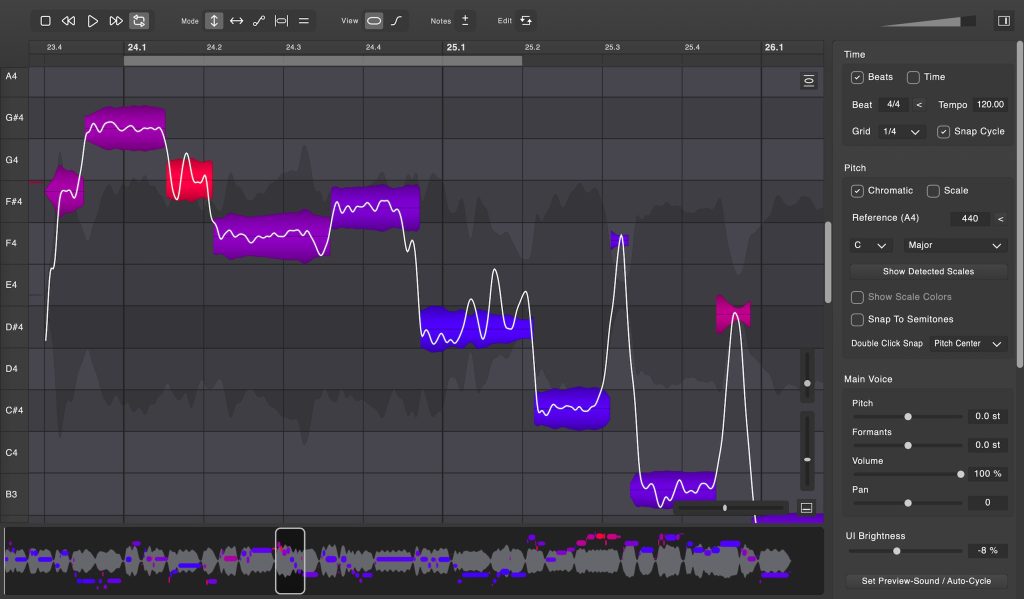Screen dimensions: 1024x599
Task: Select the horizontal timing Mode tool
Action: point(239,19)
